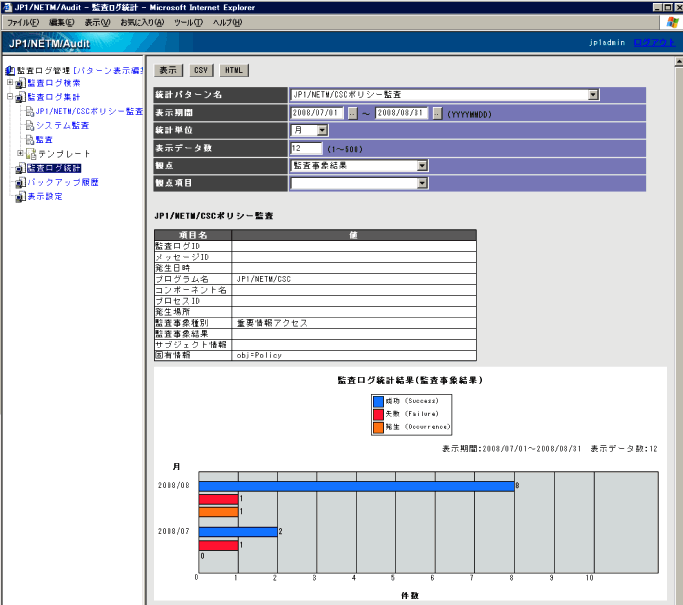
Task: Click the HTML output button
Action: click(234, 70)
